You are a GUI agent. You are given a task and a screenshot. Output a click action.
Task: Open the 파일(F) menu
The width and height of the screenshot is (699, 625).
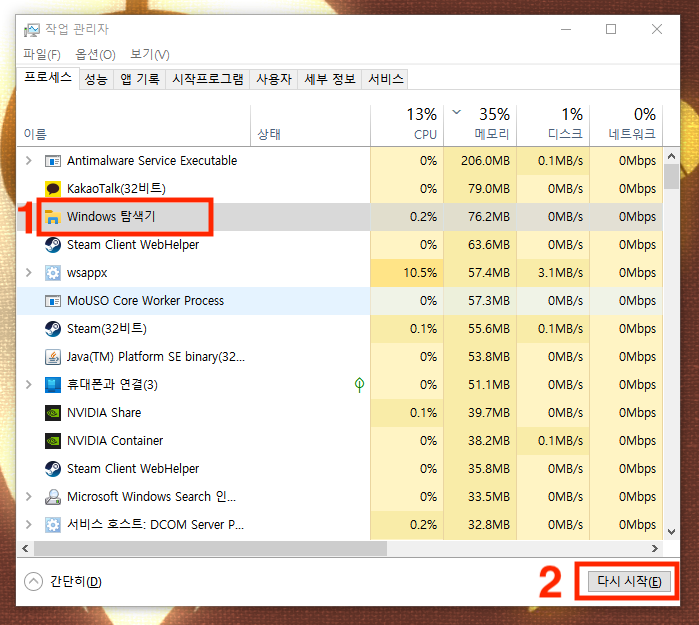click(x=42, y=54)
